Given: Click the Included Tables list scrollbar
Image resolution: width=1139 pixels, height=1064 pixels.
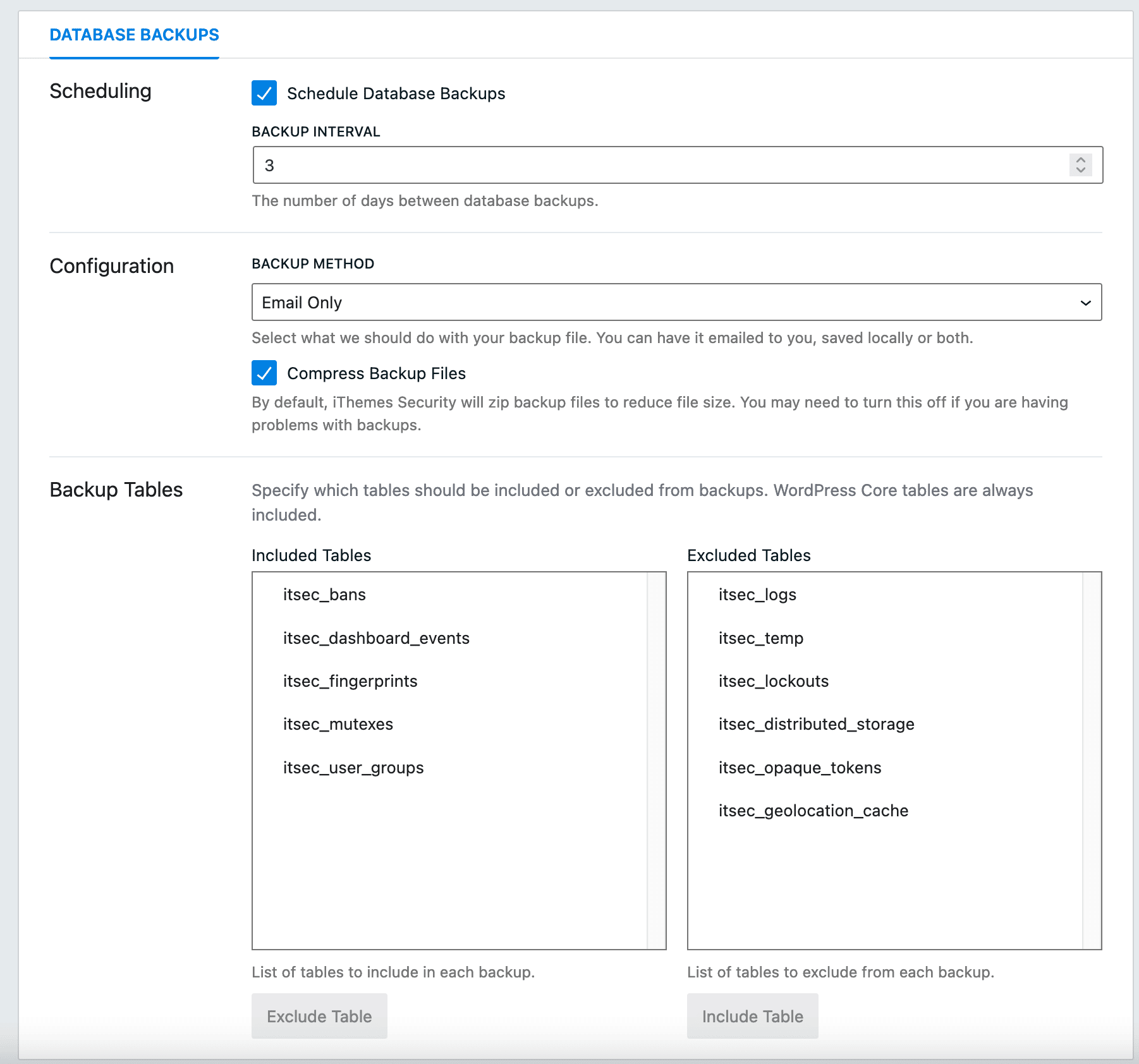Looking at the screenshot, I should 656,761.
